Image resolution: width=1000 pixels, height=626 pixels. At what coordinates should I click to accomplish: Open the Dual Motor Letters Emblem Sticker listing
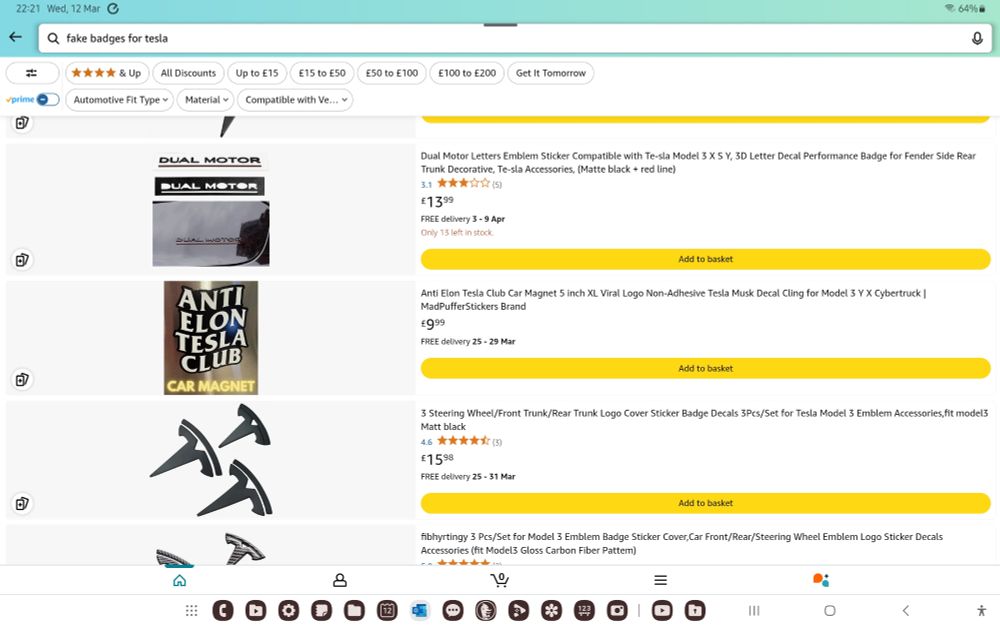coord(698,163)
